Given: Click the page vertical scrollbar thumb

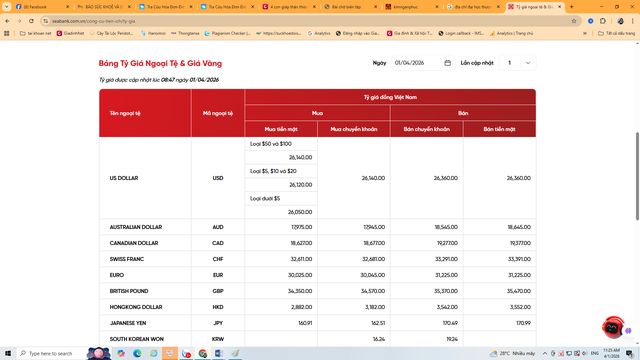Looking at the screenshot, I should coord(637,176).
